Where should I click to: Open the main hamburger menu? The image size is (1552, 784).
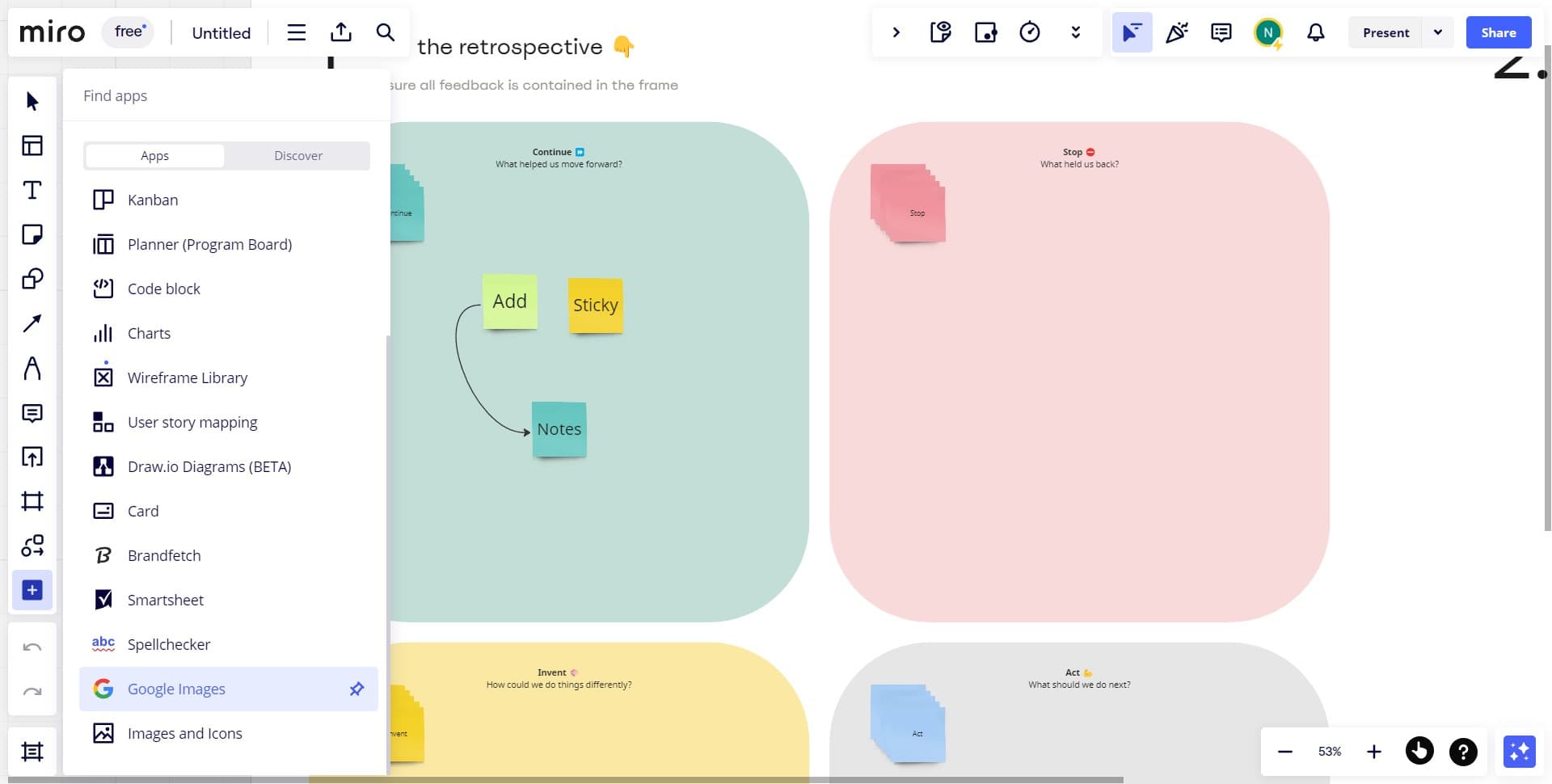pyautogui.click(x=296, y=32)
